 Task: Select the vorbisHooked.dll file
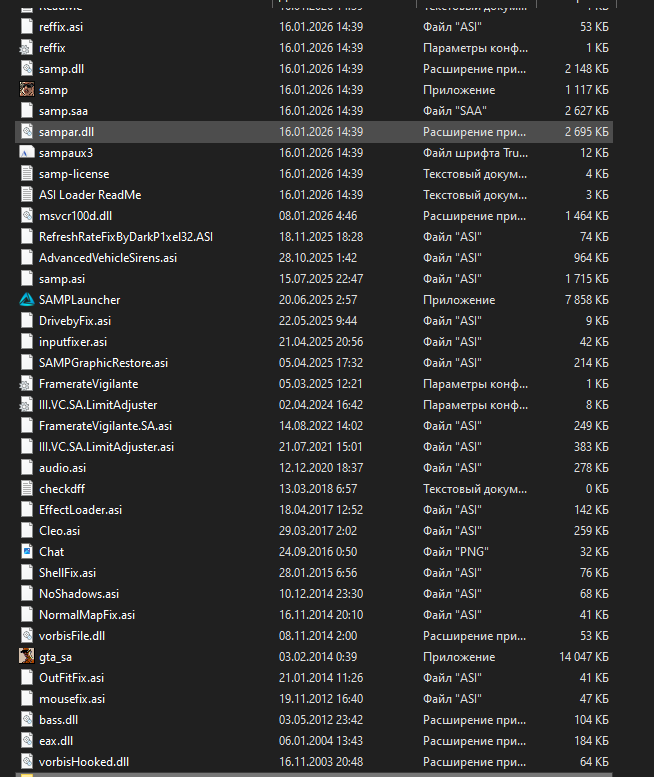(x=84, y=762)
